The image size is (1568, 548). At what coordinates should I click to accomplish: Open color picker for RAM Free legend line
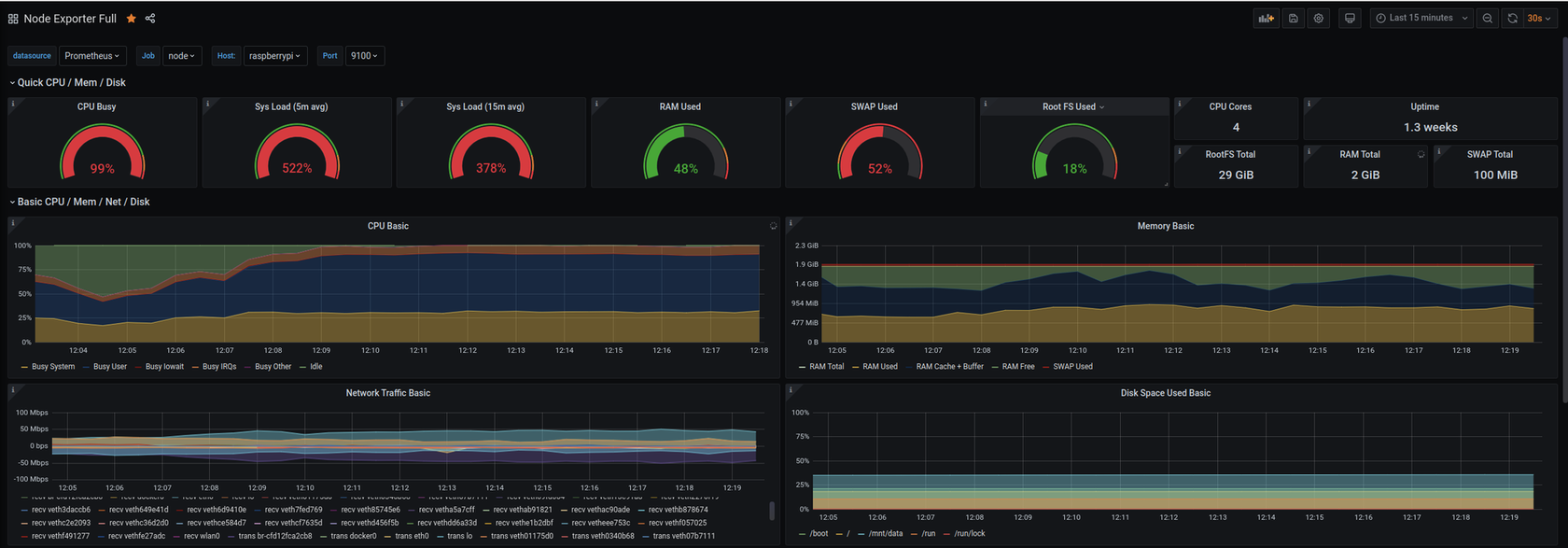(x=994, y=367)
